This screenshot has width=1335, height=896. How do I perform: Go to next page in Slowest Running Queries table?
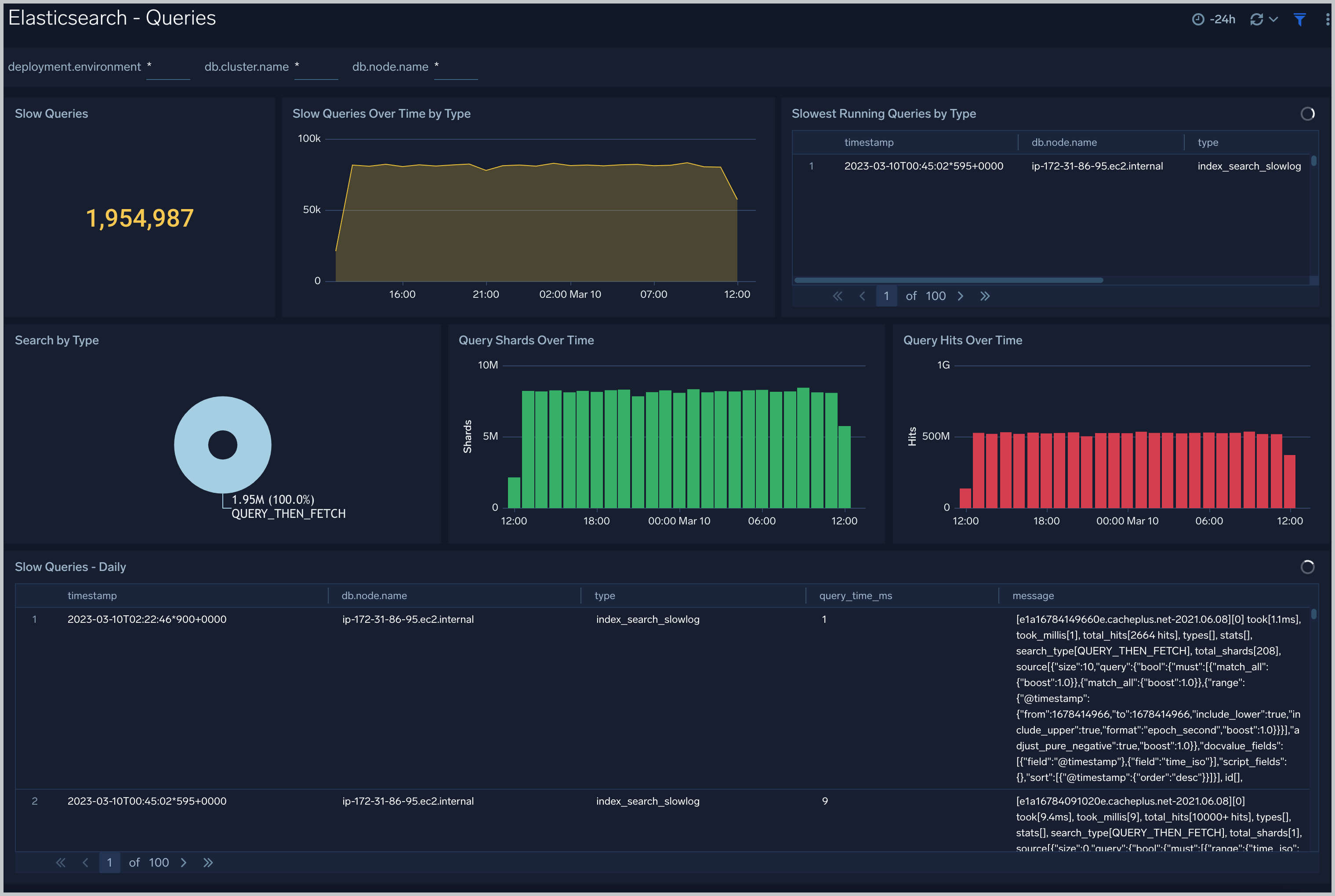(961, 296)
